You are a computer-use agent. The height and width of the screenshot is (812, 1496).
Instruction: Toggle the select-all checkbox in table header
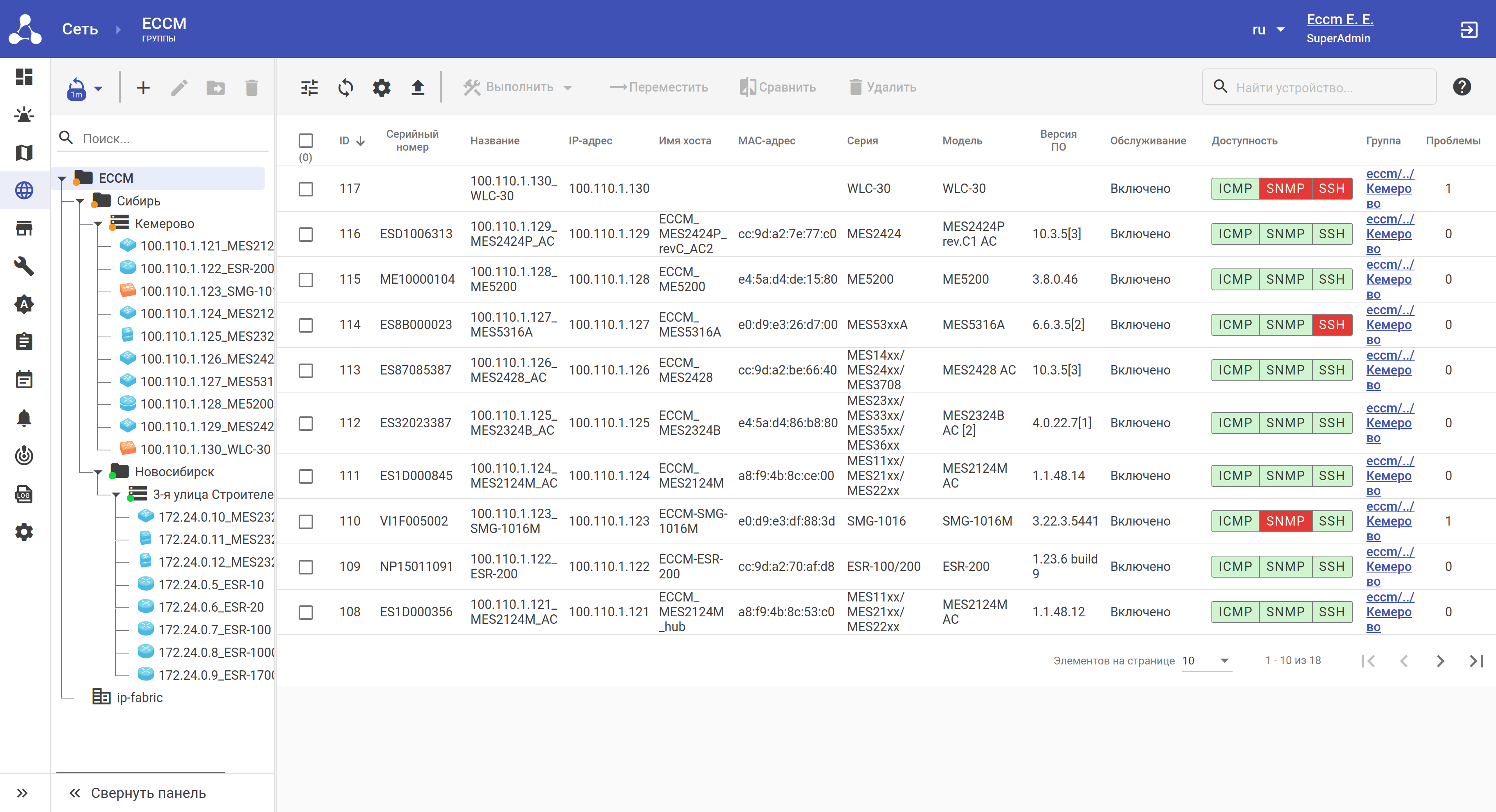coord(305,140)
